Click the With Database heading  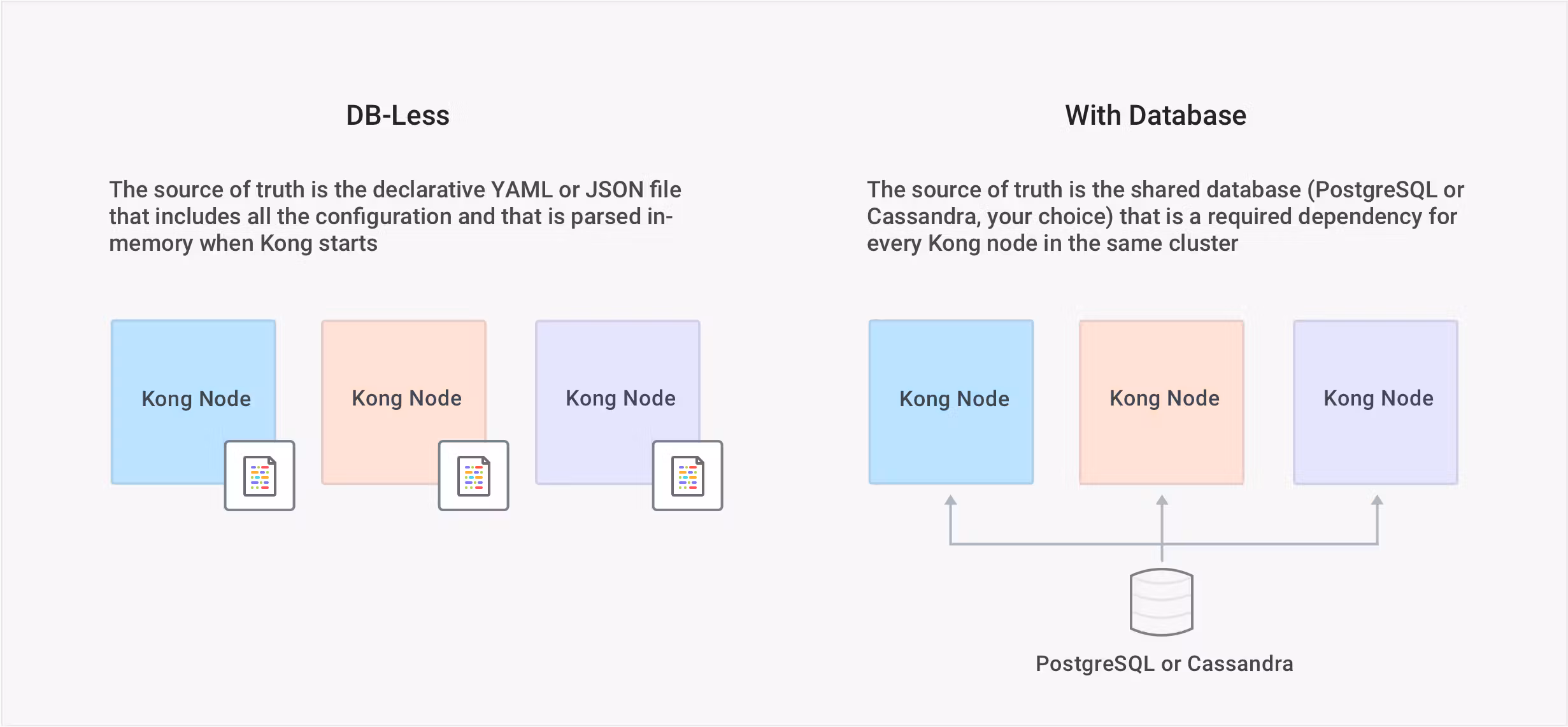[x=1155, y=116]
